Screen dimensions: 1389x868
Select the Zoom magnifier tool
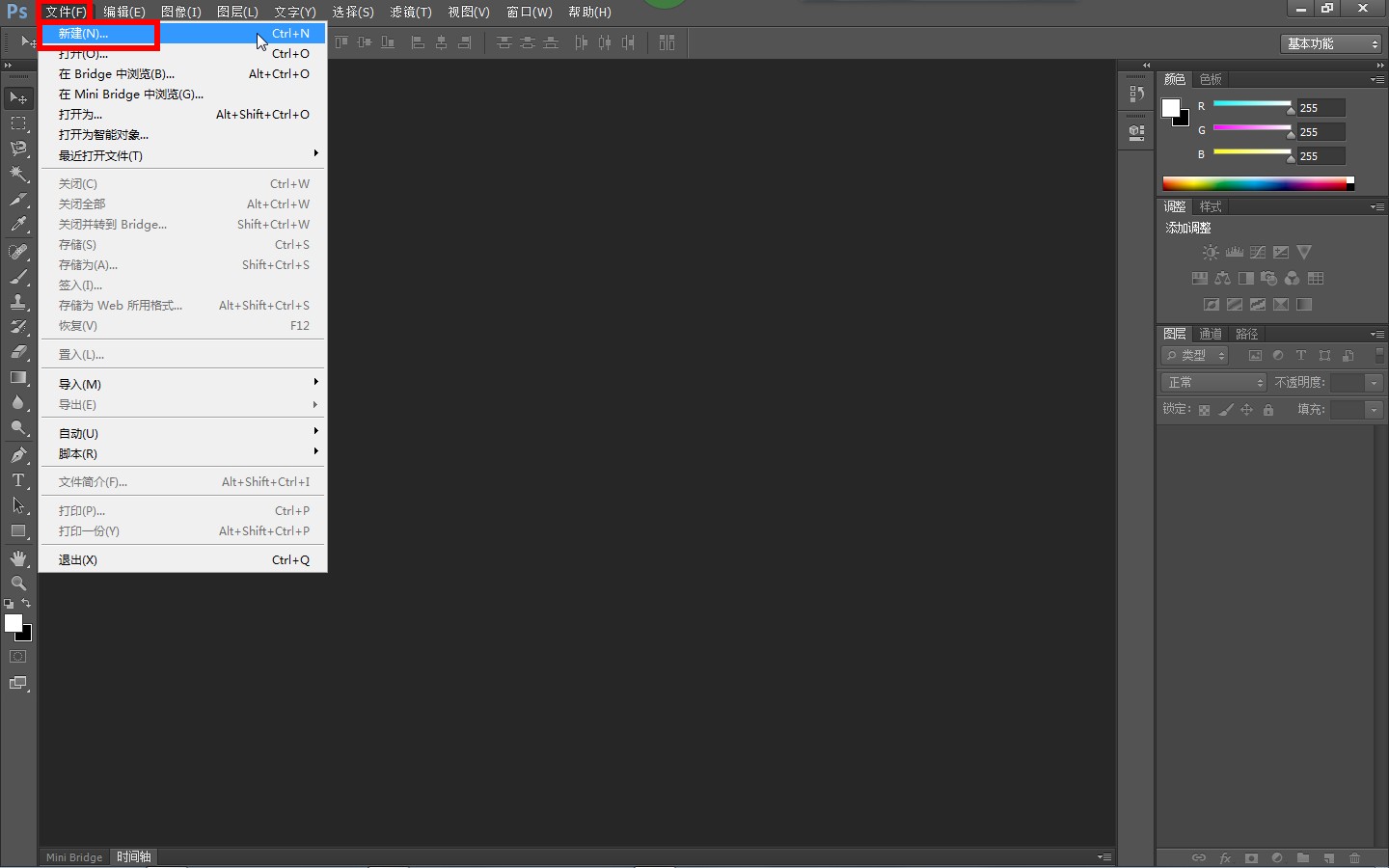18,583
